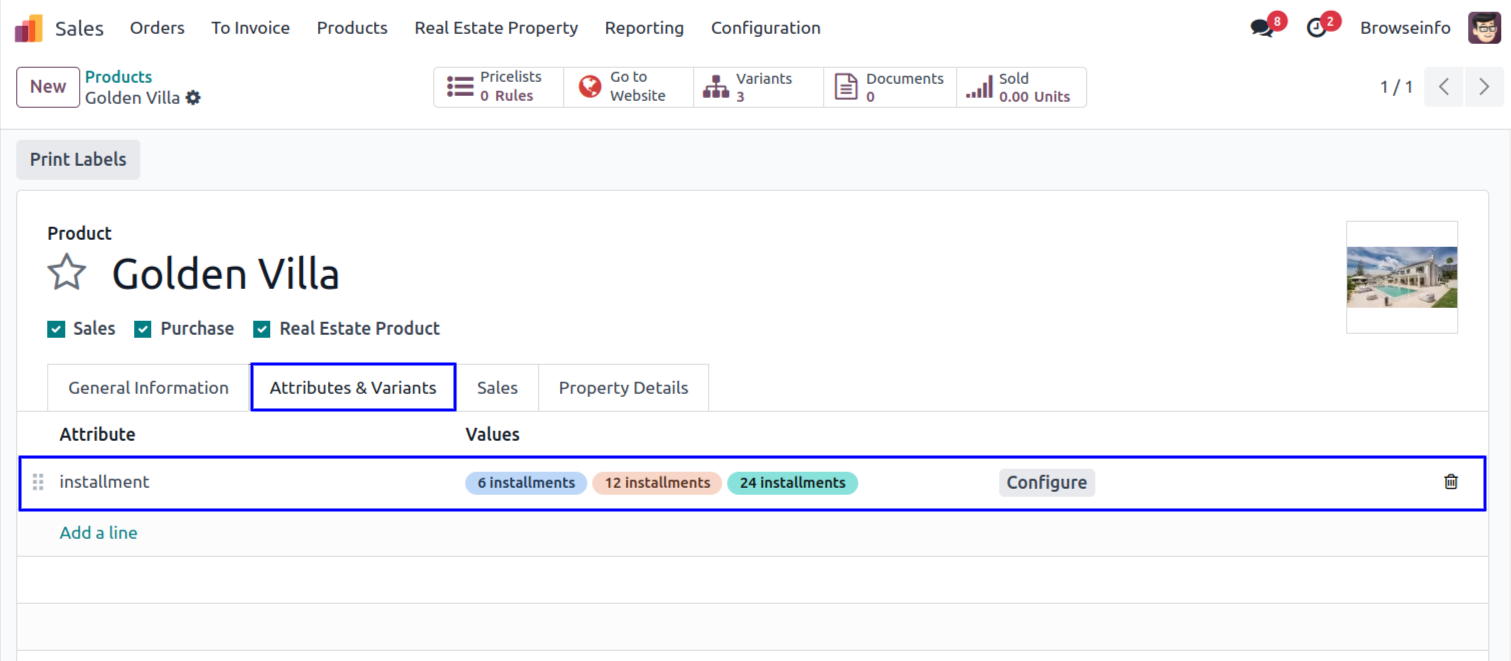Uncheck the Sales checkbox

[x=57, y=329]
